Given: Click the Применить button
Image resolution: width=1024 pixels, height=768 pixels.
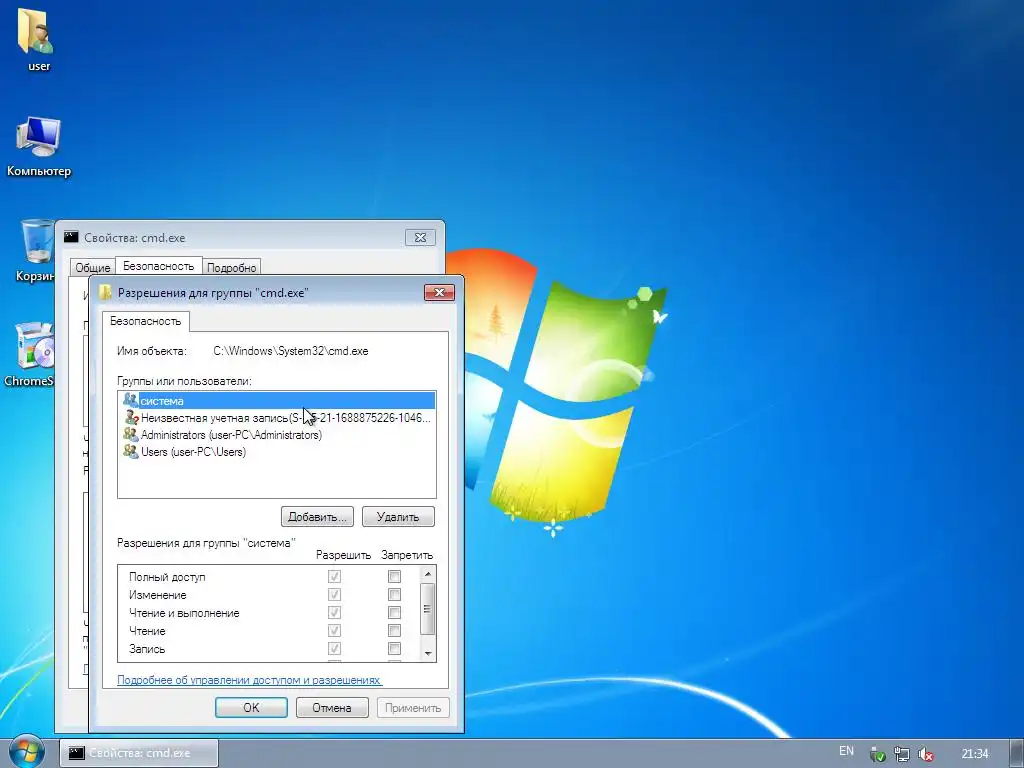Looking at the screenshot, I should 413,707.
